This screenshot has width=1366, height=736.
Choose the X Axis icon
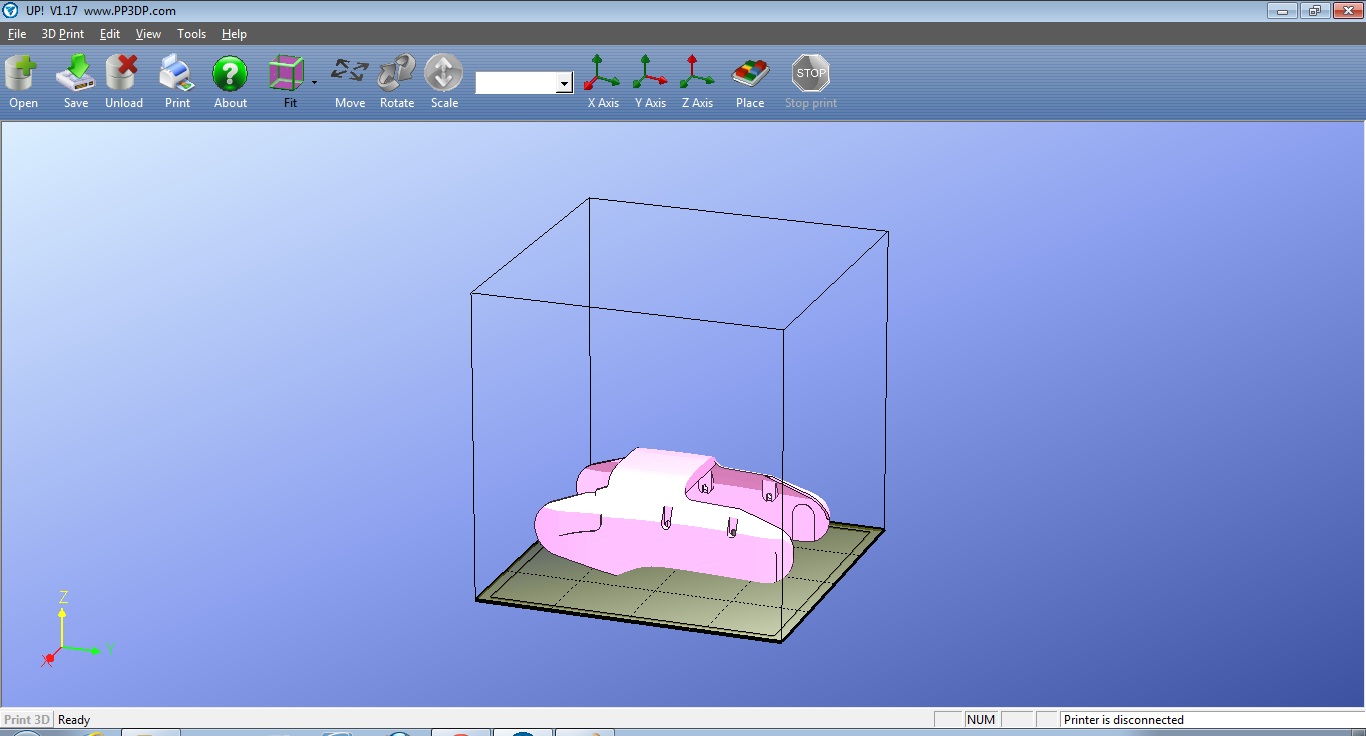[x=602, y=82]
